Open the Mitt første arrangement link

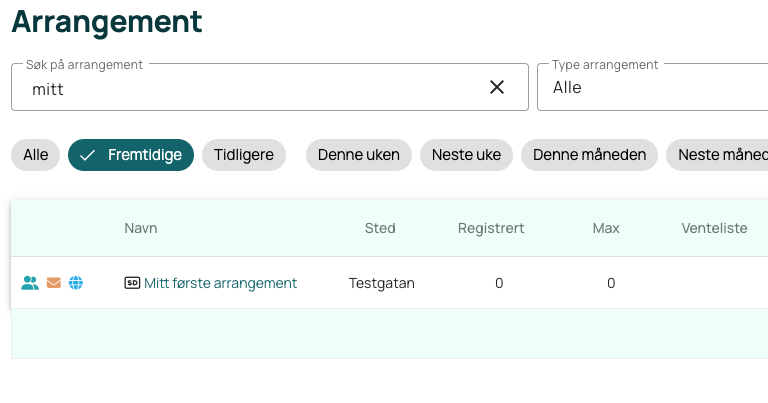click(x=220, y=283)
